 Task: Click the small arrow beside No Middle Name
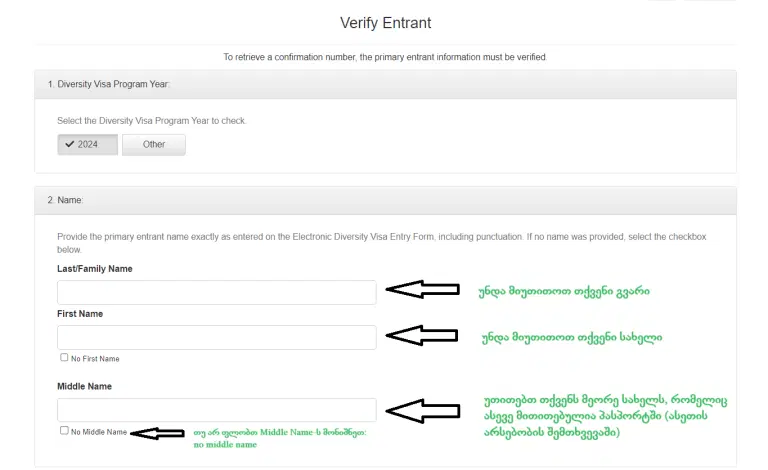pos(158,433)
